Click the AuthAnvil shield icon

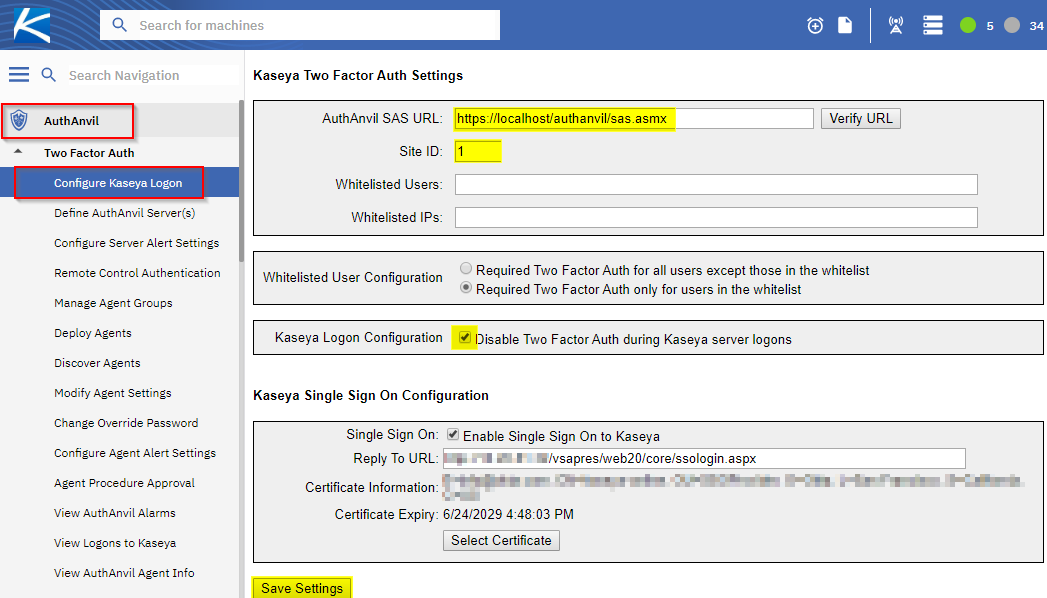pos(19,120)
